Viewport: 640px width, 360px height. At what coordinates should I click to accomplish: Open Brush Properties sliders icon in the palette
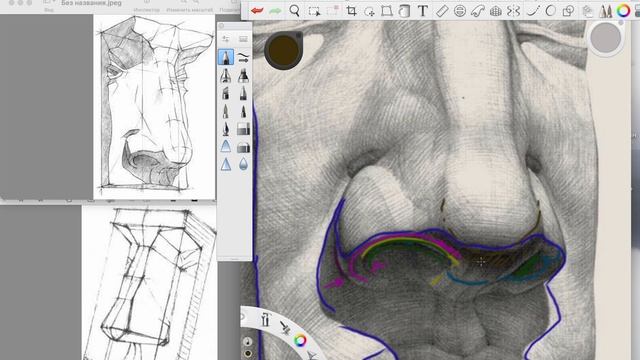coord(226,39)
